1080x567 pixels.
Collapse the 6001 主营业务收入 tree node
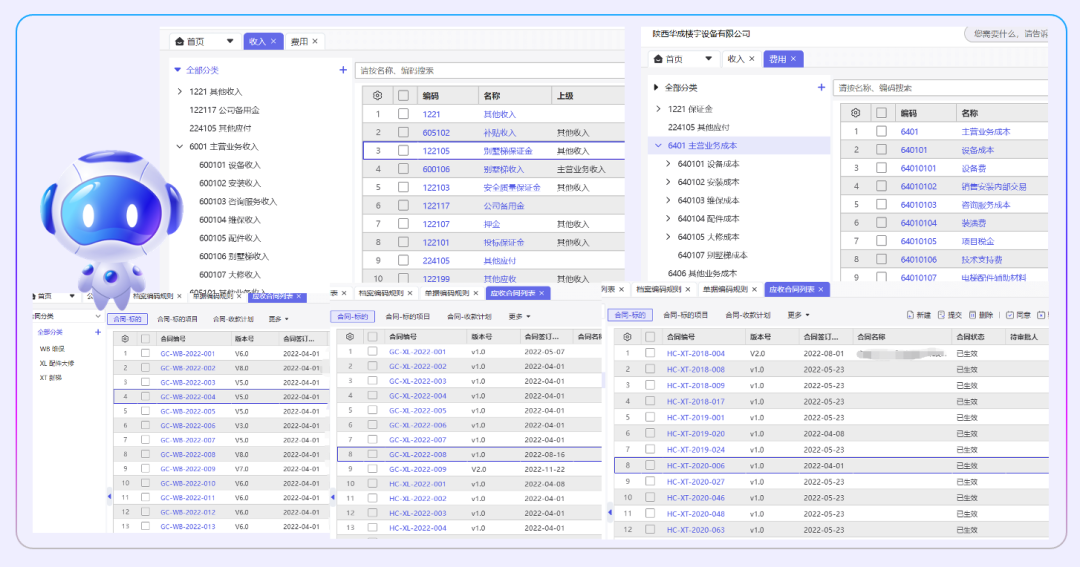(x=180, y=146)
